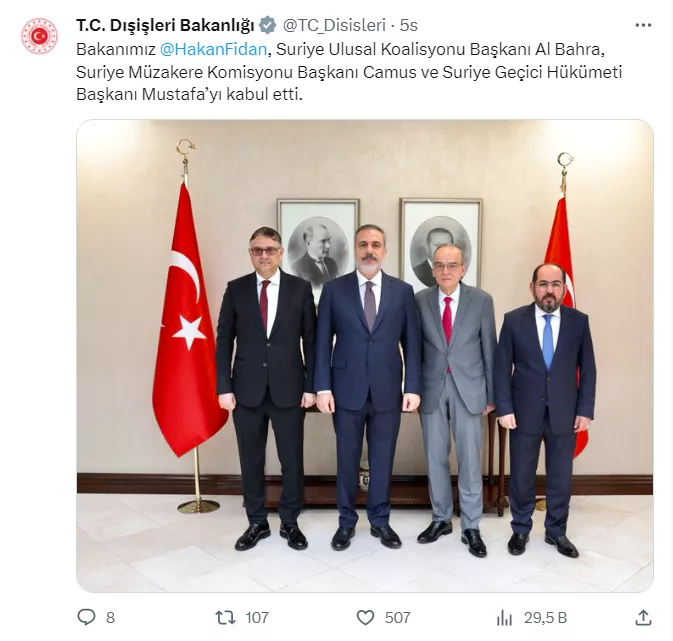Click the retweet arrows icon
The height and width of the screenshot is (641, 673).
(225, 617)
